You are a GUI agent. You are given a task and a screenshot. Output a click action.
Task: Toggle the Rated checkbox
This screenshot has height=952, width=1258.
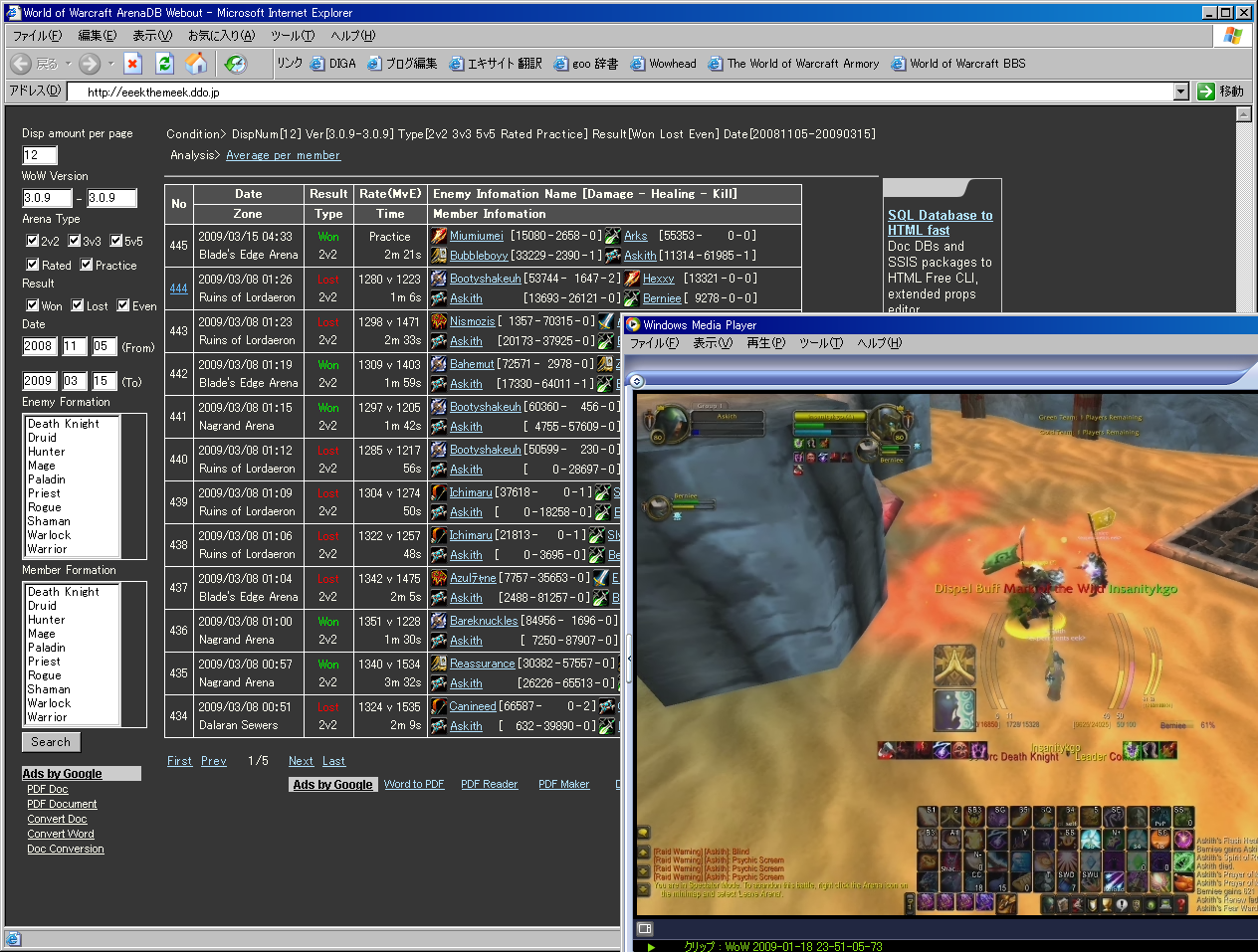coord(32,265)
